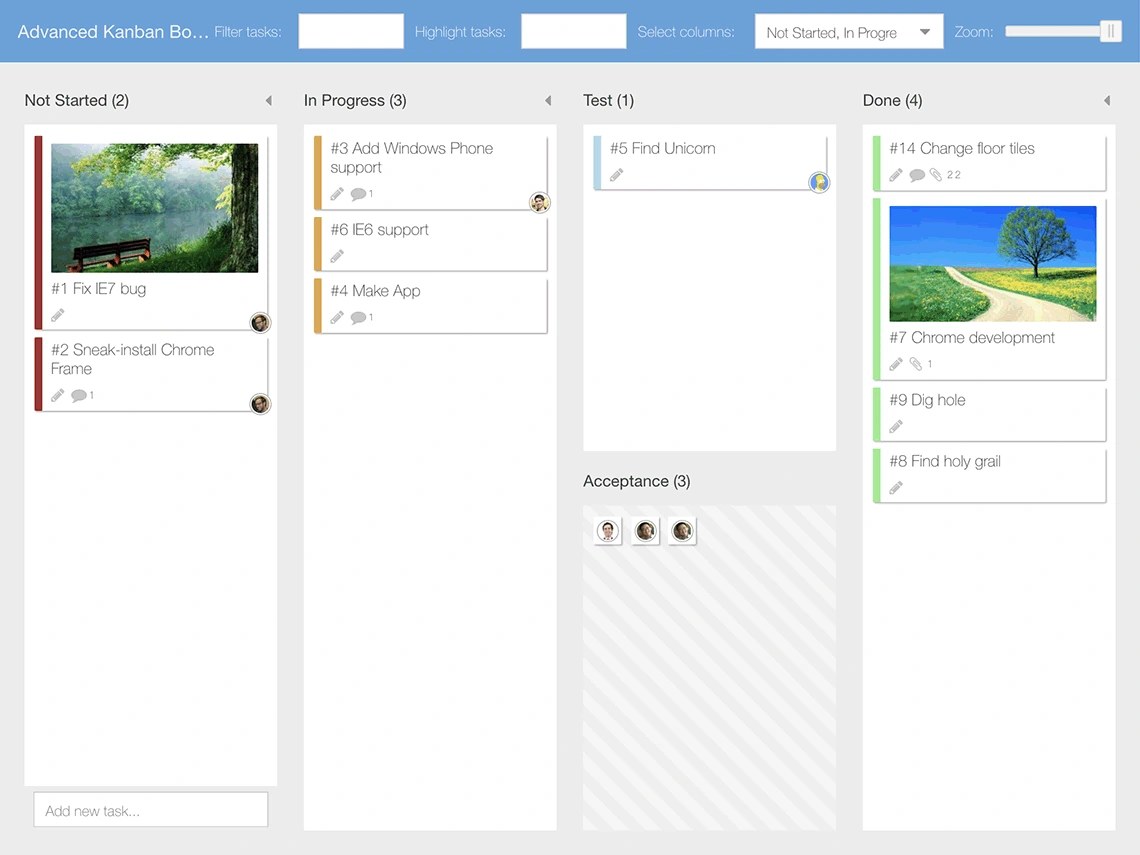Edit #8 Find holy grail pencil icon
The image size is (1140, 855).
tap(896, 487)
